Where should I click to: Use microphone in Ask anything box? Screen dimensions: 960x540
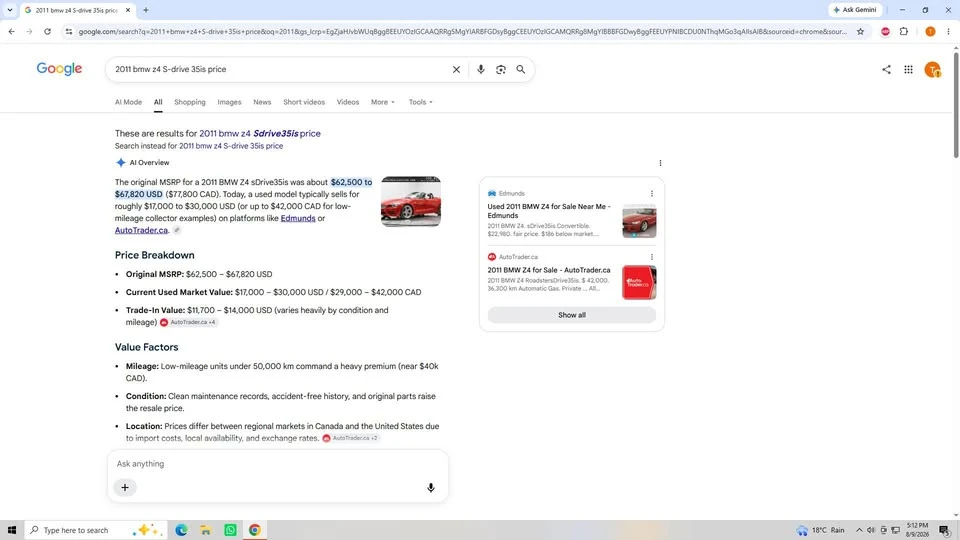(430, 487)
